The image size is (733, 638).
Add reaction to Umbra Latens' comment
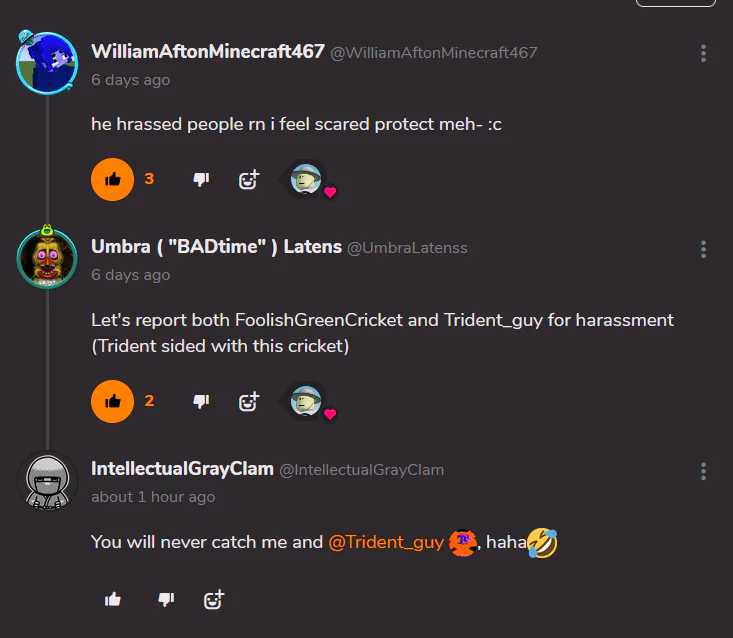click(x=249, y=401)
